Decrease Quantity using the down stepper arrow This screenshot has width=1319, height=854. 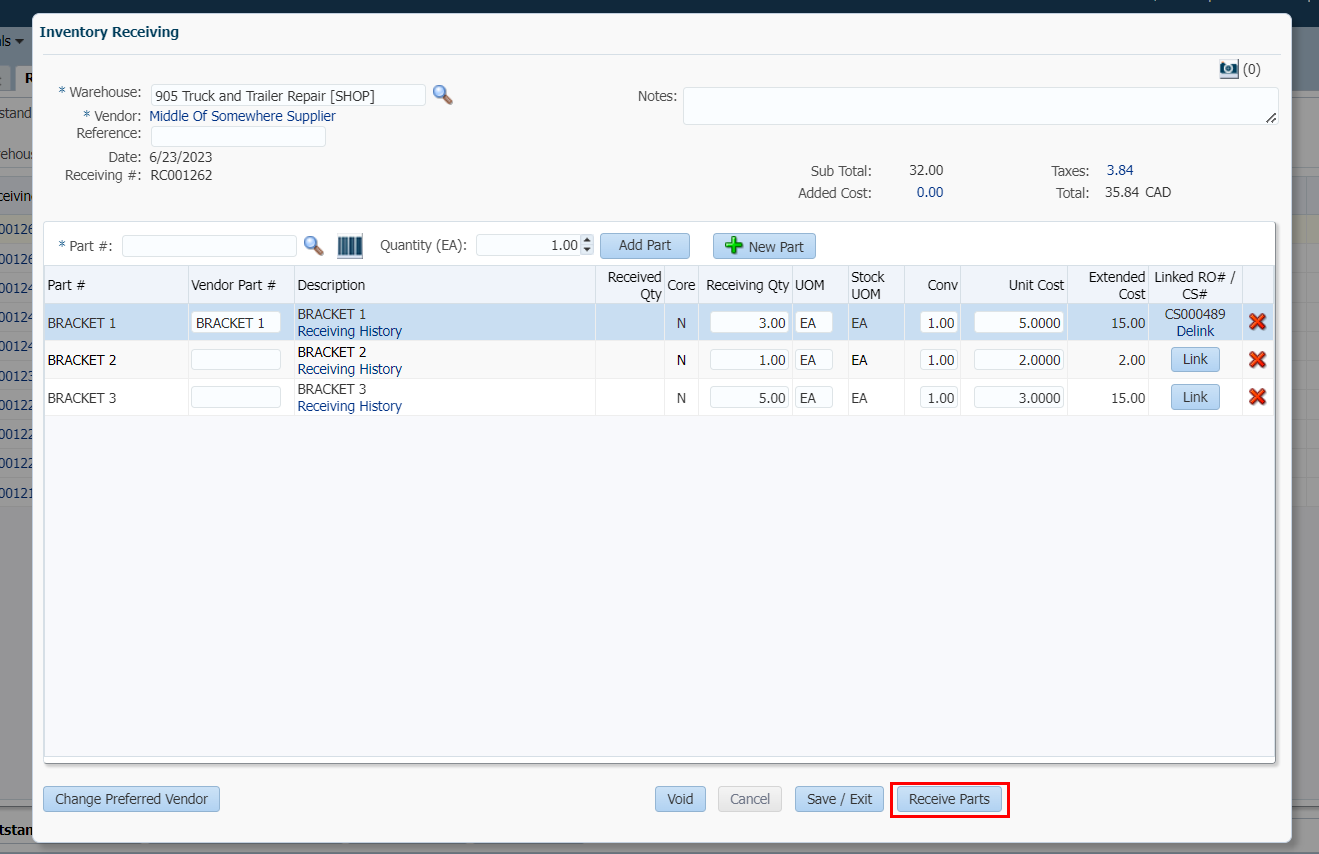[587, 250]
